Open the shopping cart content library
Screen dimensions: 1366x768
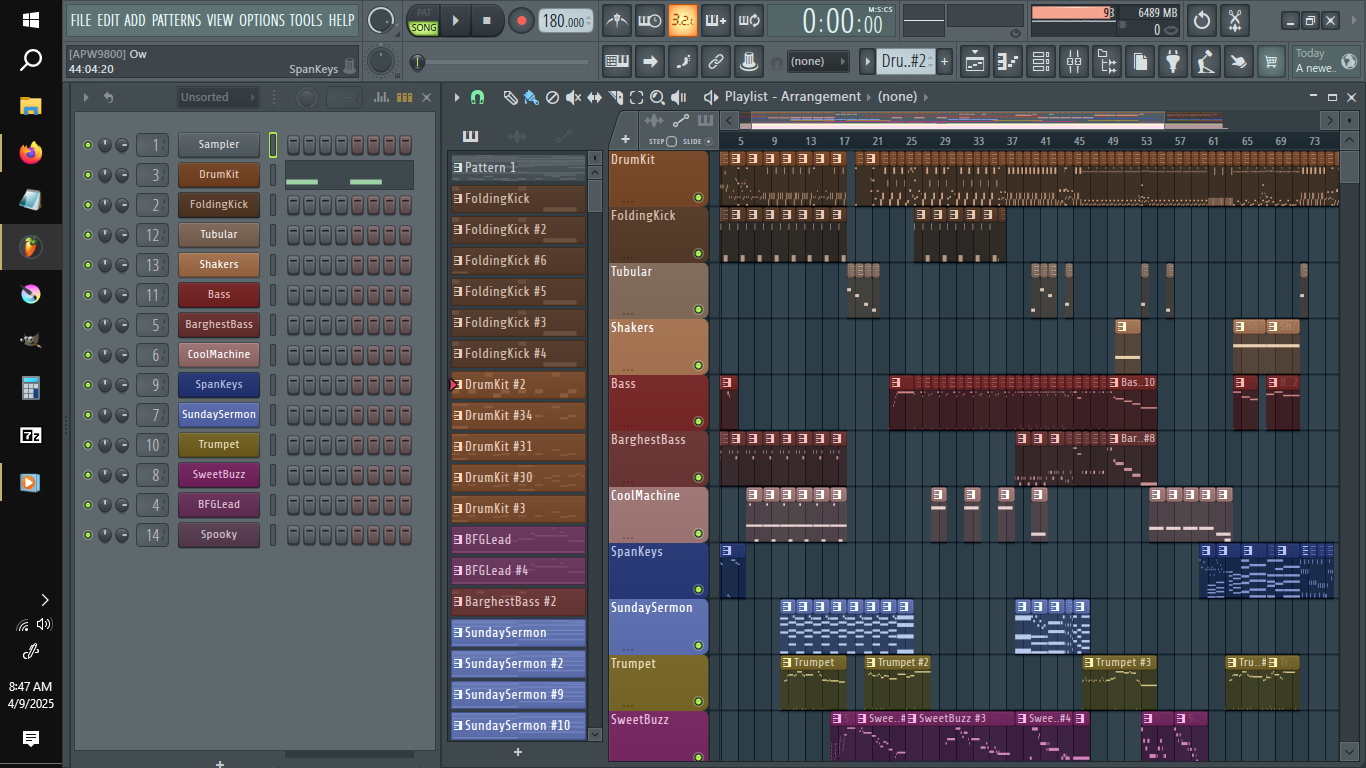click(1271, 62)
